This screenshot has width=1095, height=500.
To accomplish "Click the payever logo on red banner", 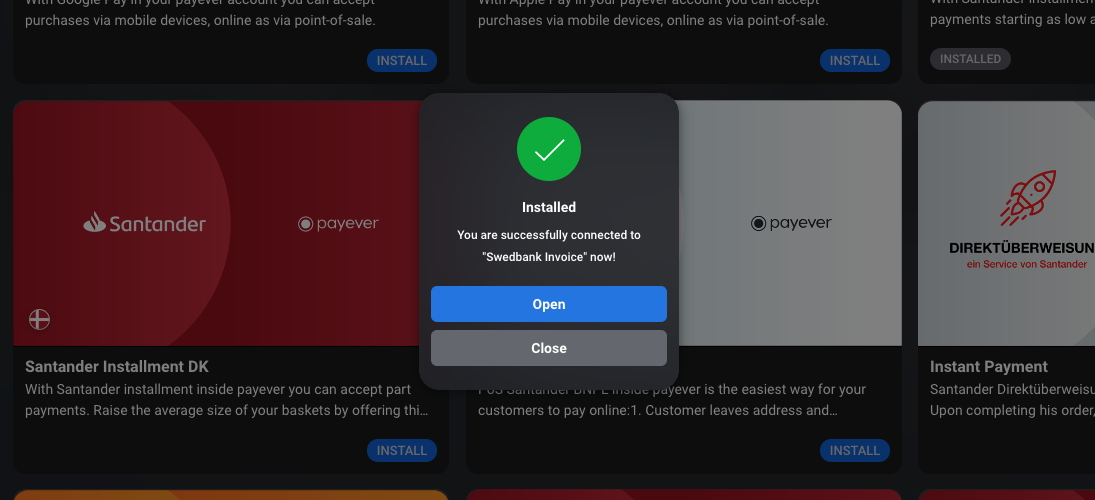I will click(x=338, y=223).
